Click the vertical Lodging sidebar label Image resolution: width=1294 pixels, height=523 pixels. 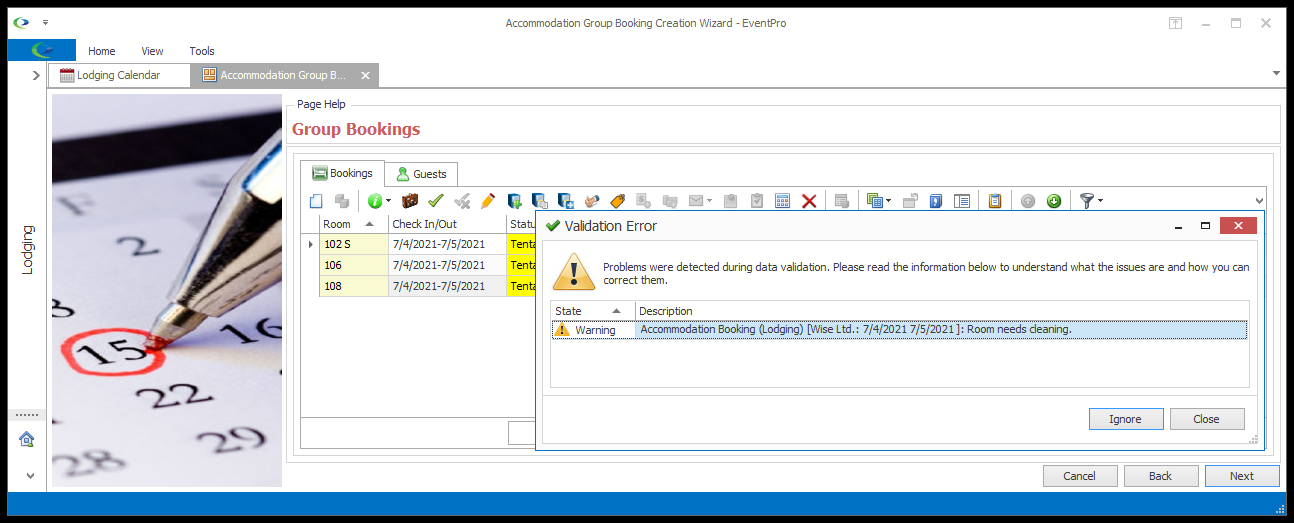(x=27, y=249)
